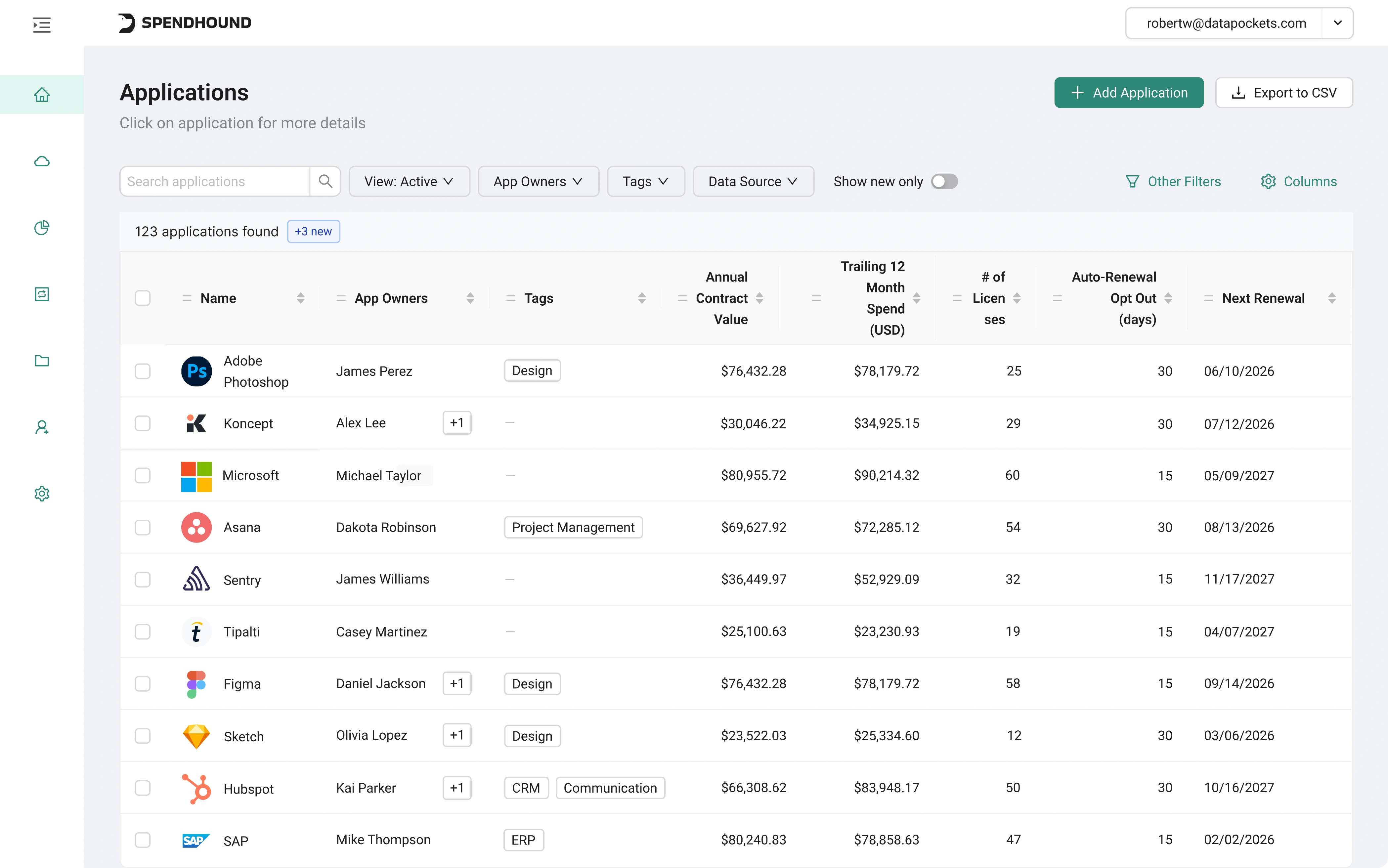Check the Asana row checkbox

pos(142,528)
